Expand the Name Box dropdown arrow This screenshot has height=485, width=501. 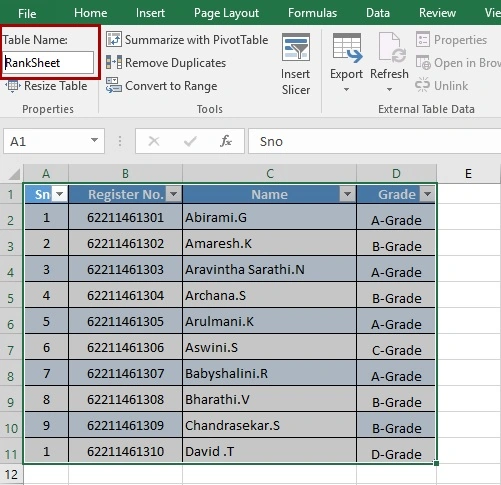tap(94, 140)
